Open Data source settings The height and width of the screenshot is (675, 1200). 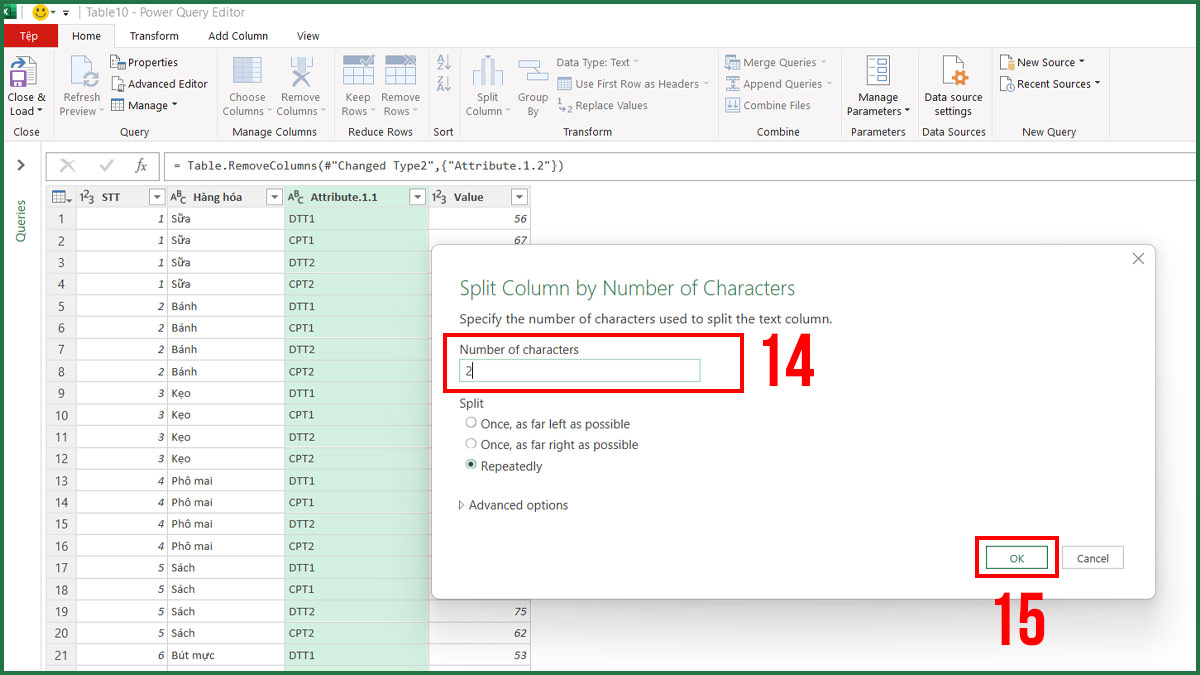952,85
